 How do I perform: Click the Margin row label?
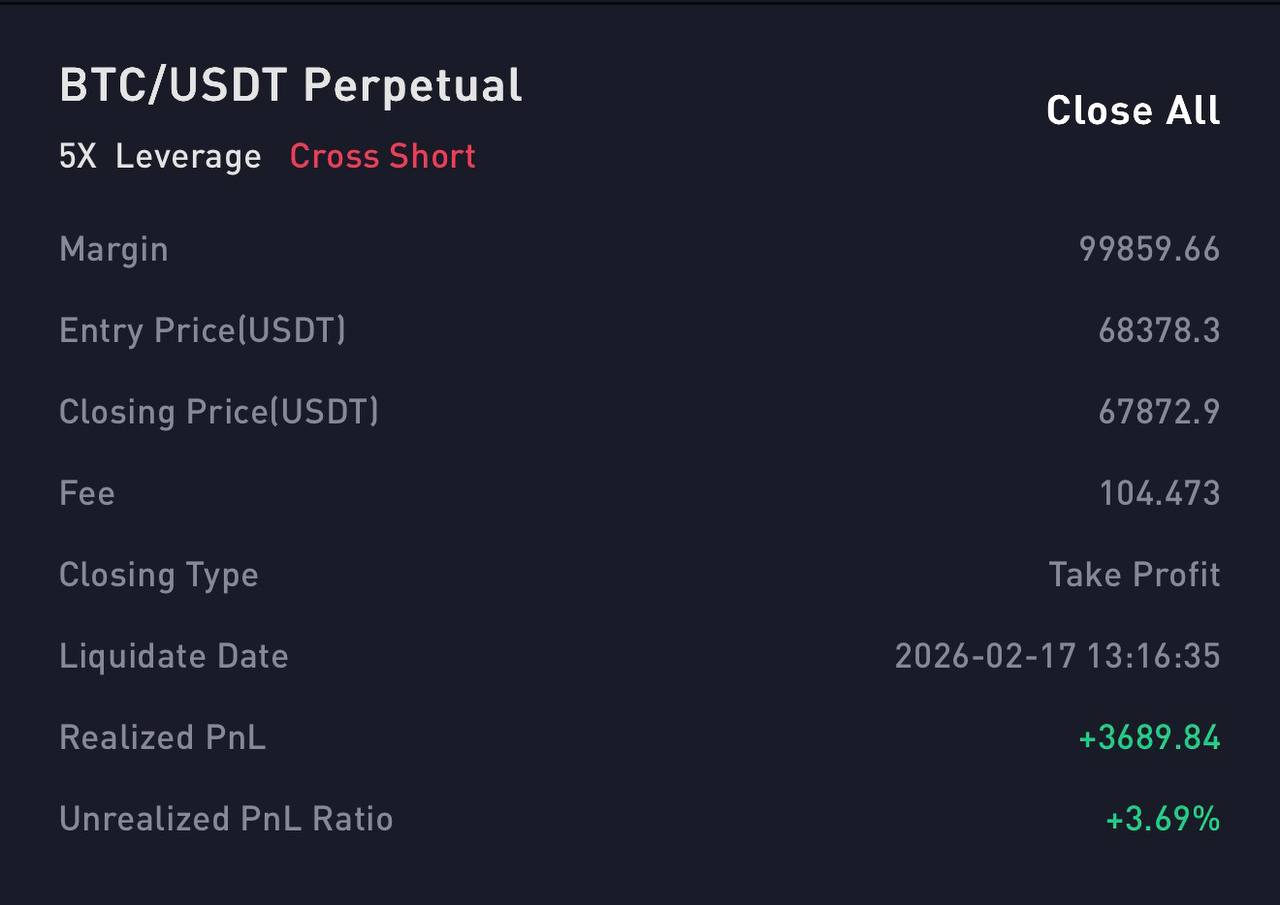point(113,249)
